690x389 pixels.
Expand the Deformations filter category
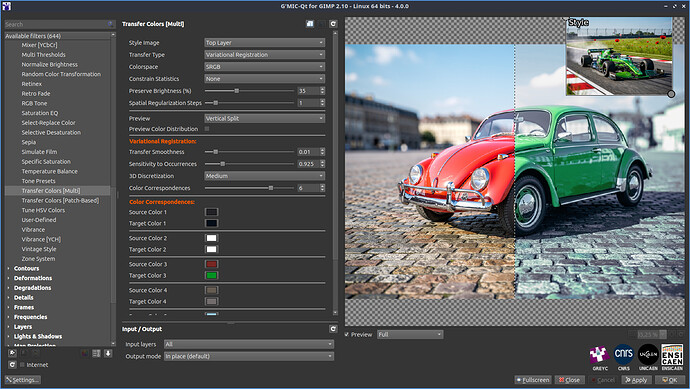point(8,278)
